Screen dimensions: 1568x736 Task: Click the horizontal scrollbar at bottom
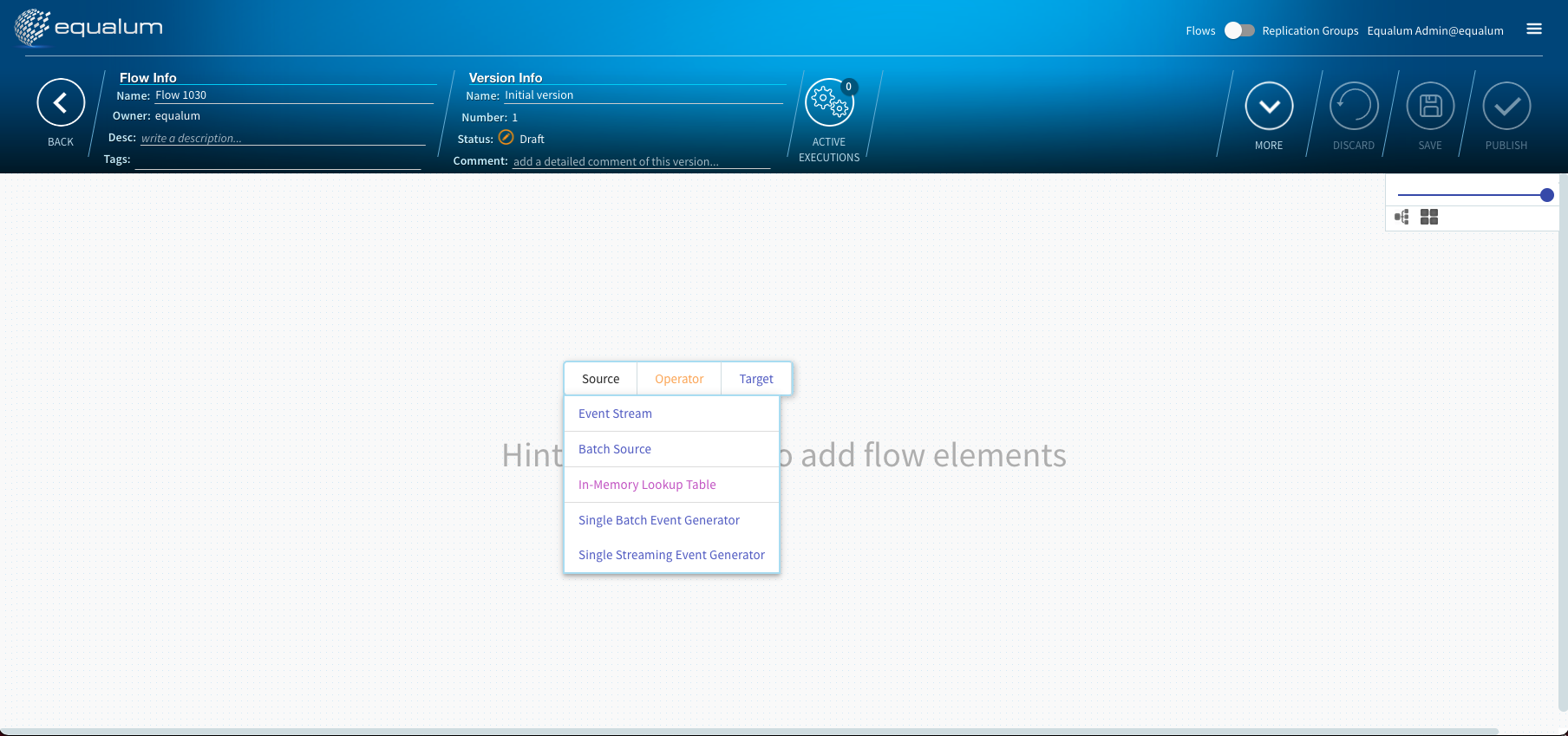click(749, 731)
